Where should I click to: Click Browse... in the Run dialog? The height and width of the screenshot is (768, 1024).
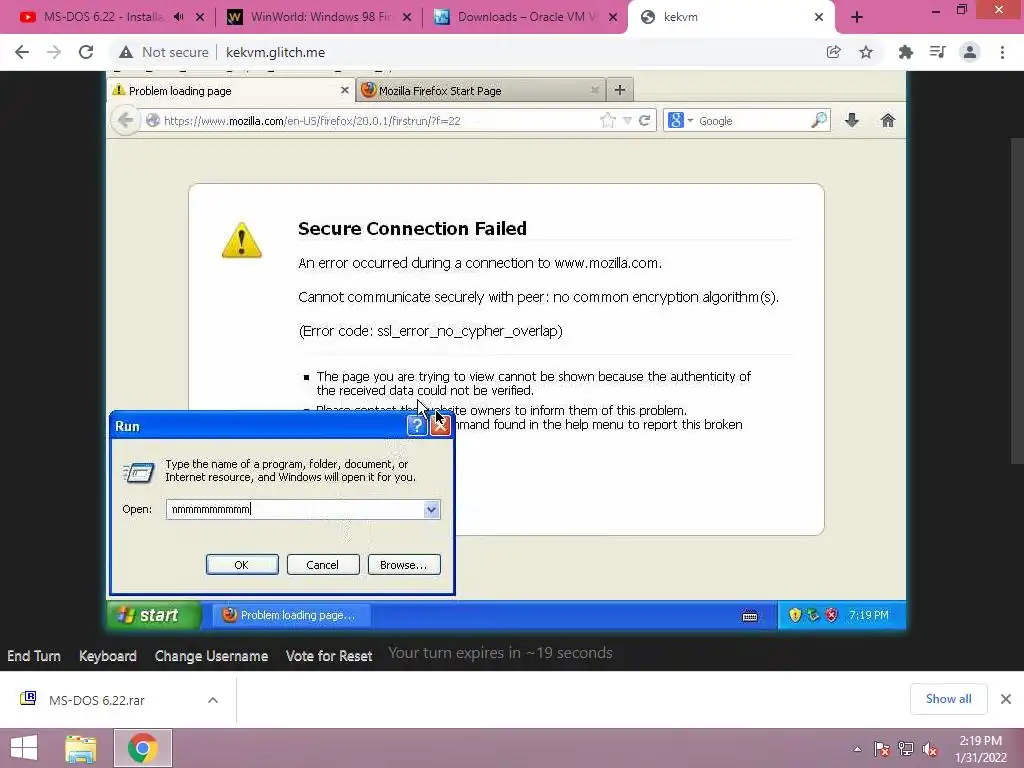[404, 565]
